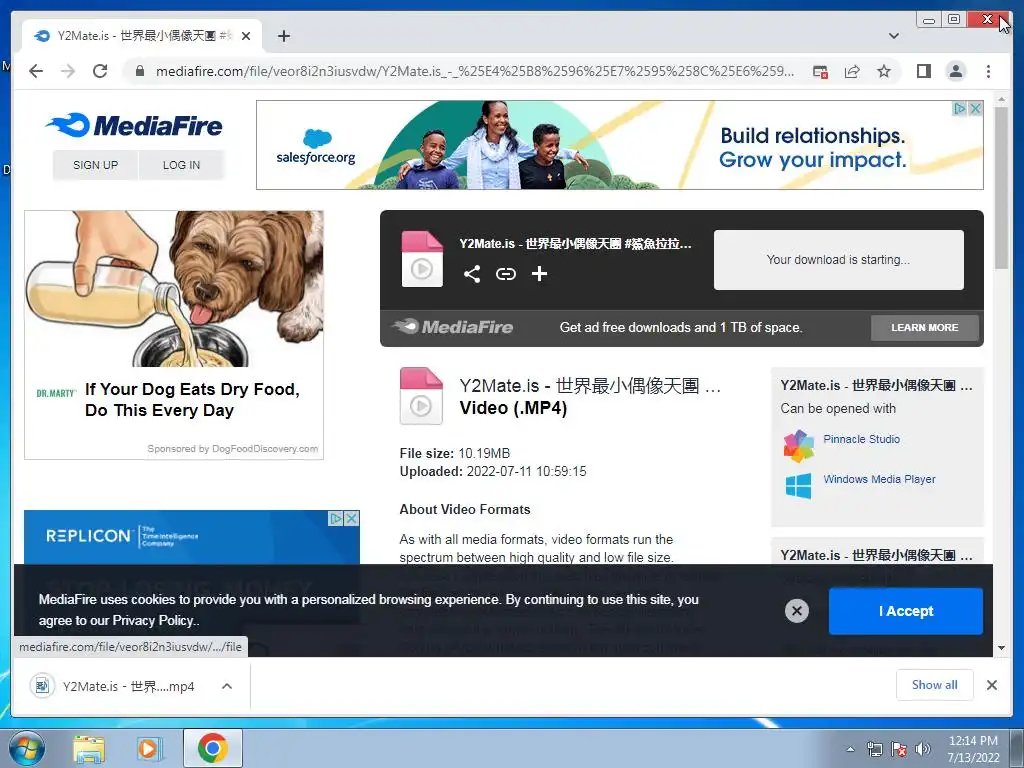This screenshot has height=768, width=1024.
Task: Open the Chrome three-dot menu
Action: click(988, 71)
